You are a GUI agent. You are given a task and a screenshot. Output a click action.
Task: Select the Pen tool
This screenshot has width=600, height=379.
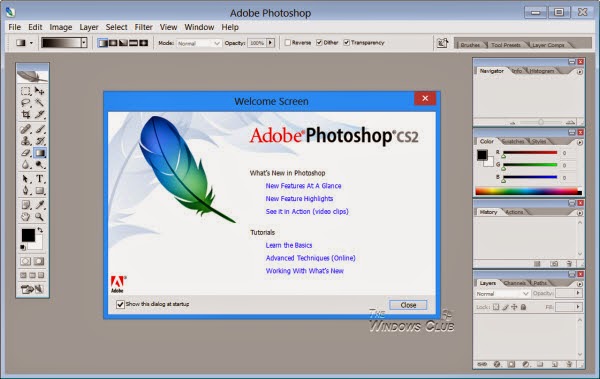coord(26,190)
